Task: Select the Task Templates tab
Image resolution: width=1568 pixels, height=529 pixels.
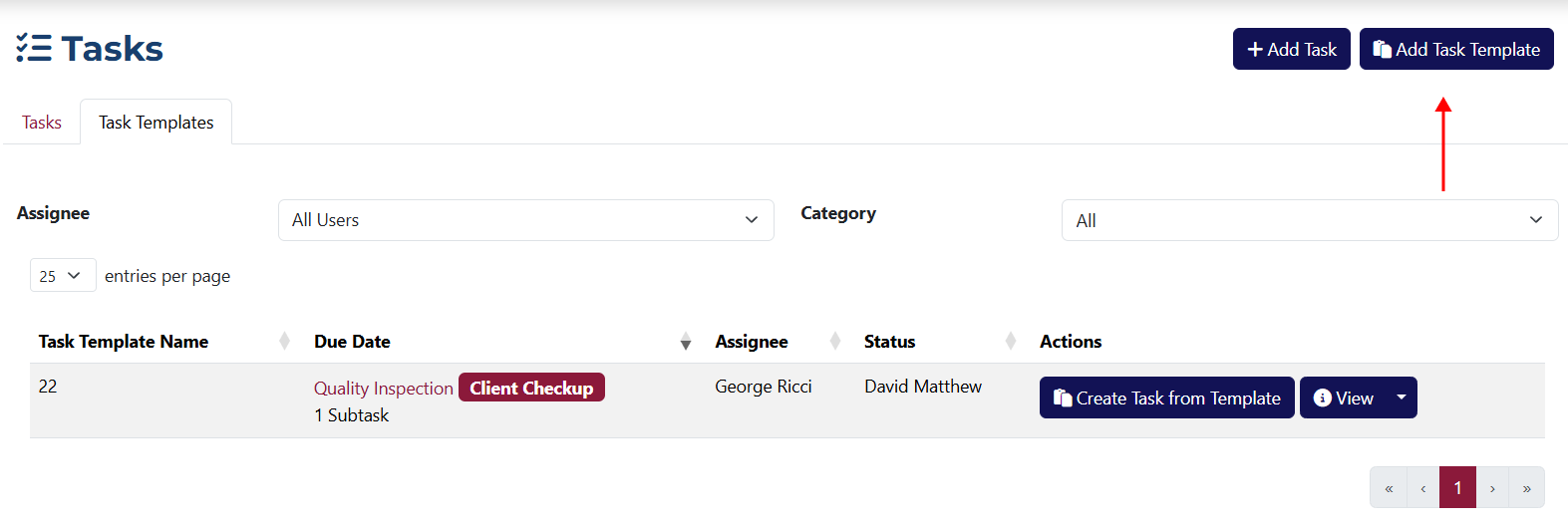Action: coord(156,123)
